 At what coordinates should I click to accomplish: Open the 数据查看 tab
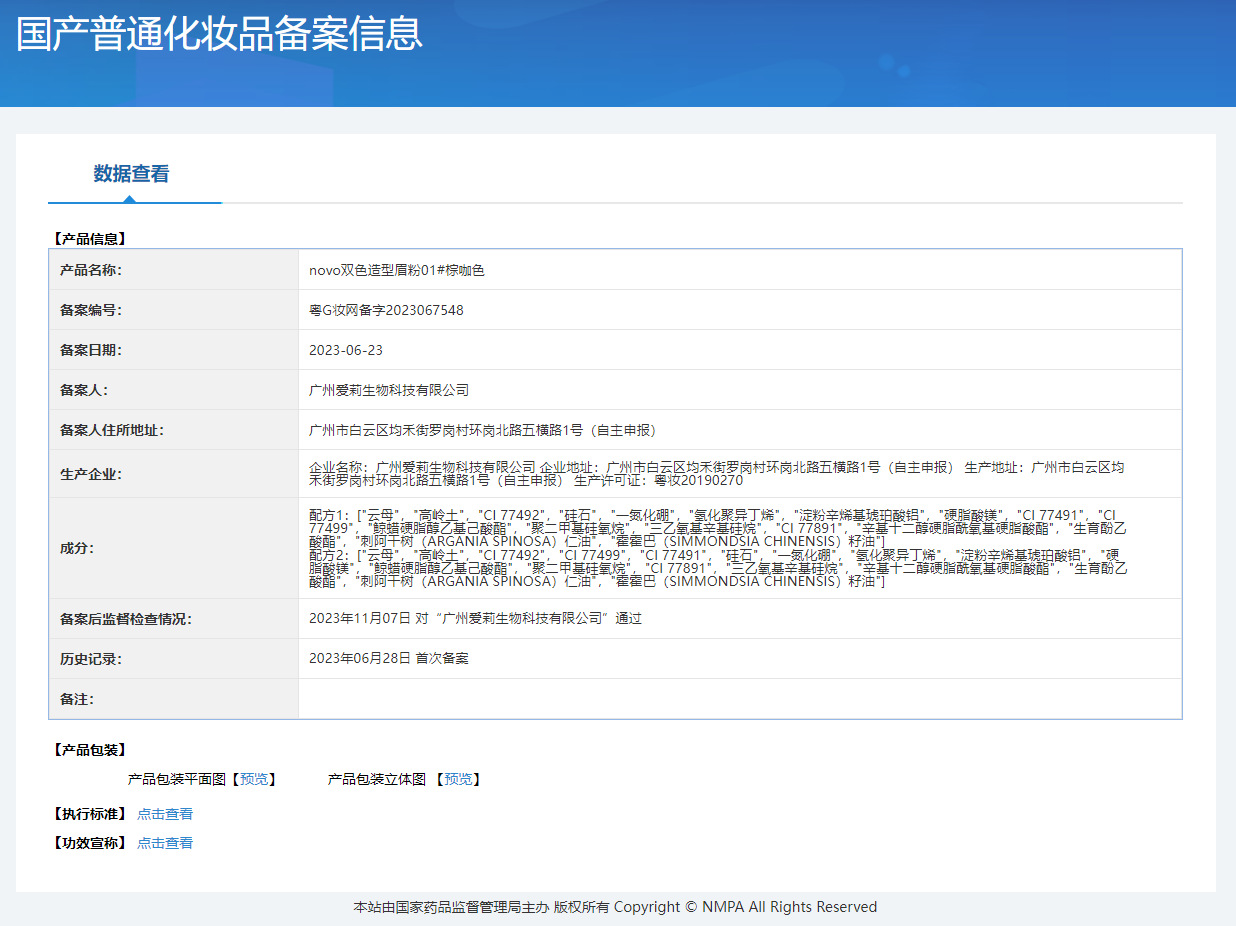131,174
